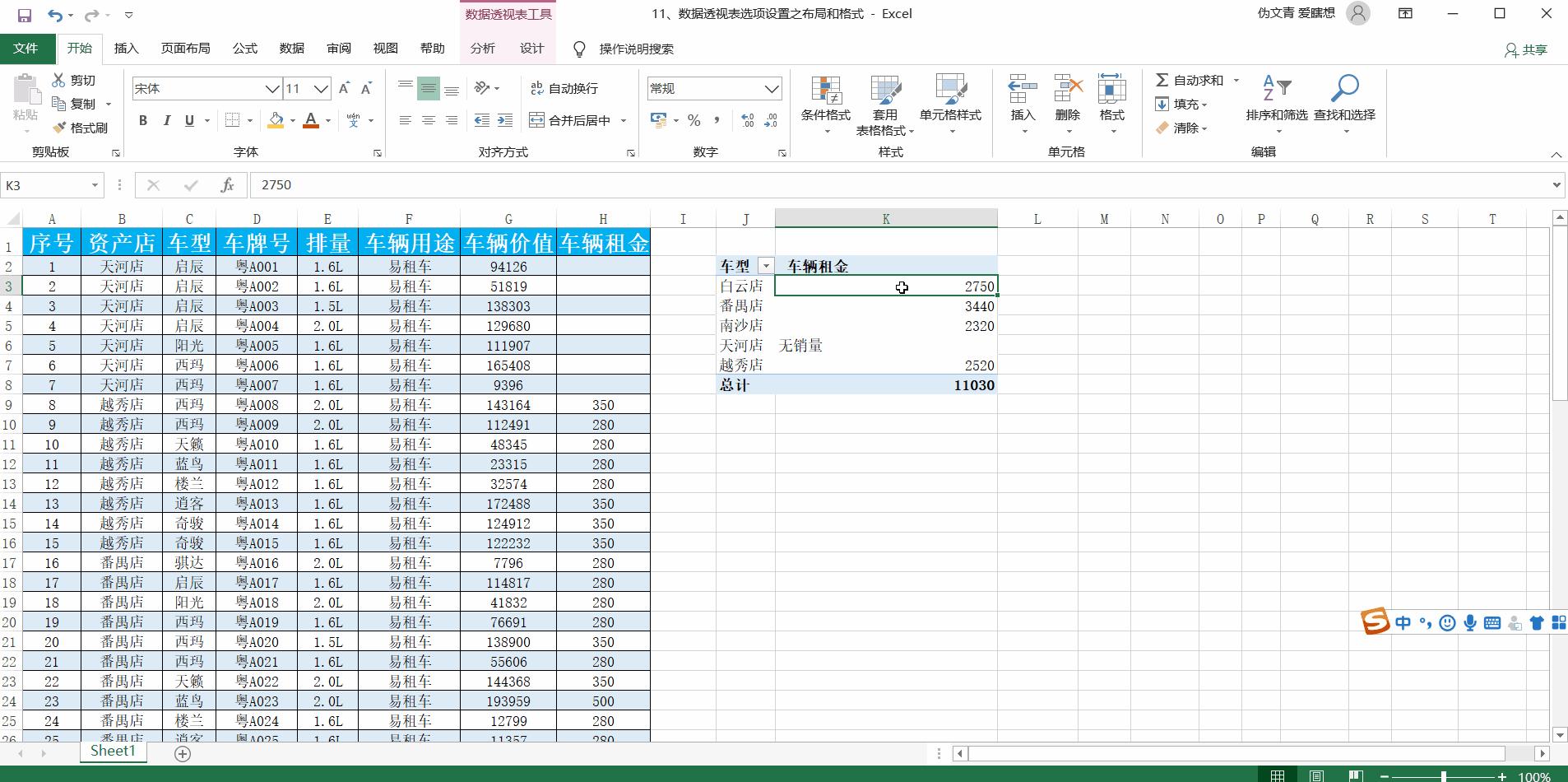1568x782 pixels.
Task: Select the Sheet1 sheet tab
Action: coord(112,750)
